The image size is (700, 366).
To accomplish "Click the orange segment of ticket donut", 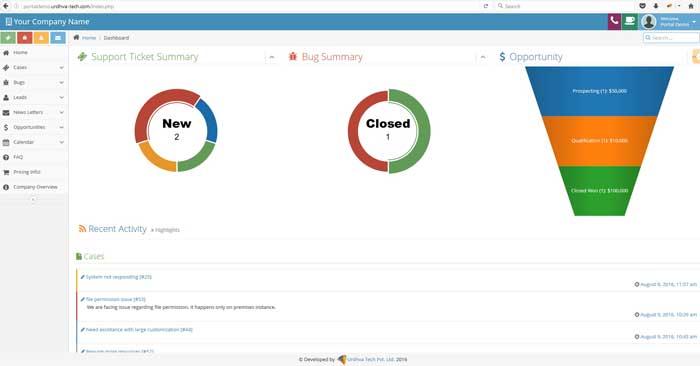I will (156, 159).
